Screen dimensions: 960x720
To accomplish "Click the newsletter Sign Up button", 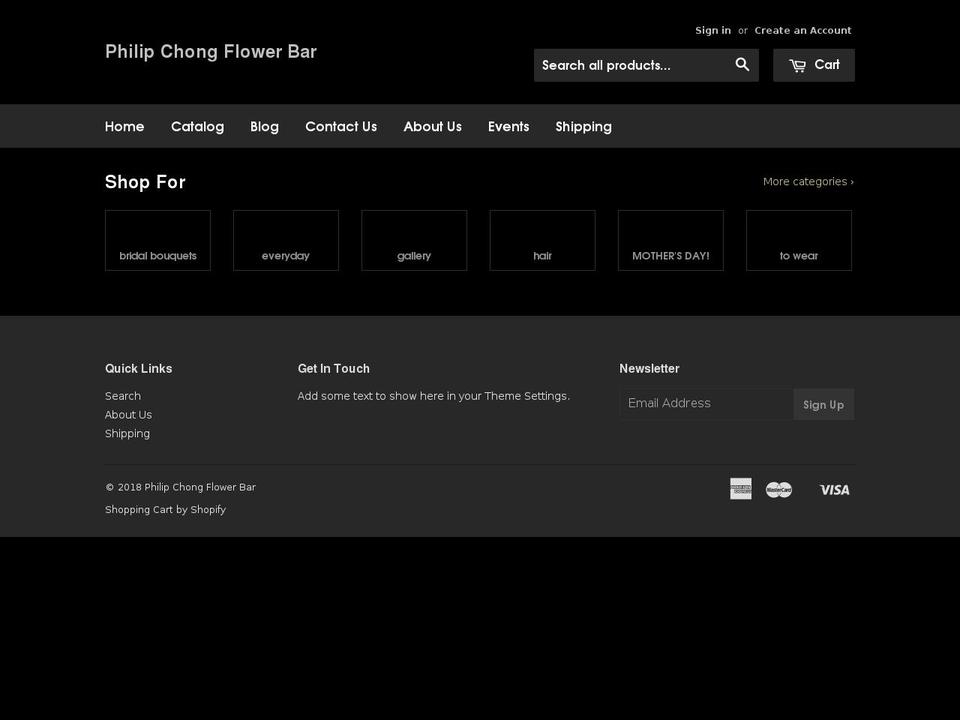I will click(x=823, y=404).
